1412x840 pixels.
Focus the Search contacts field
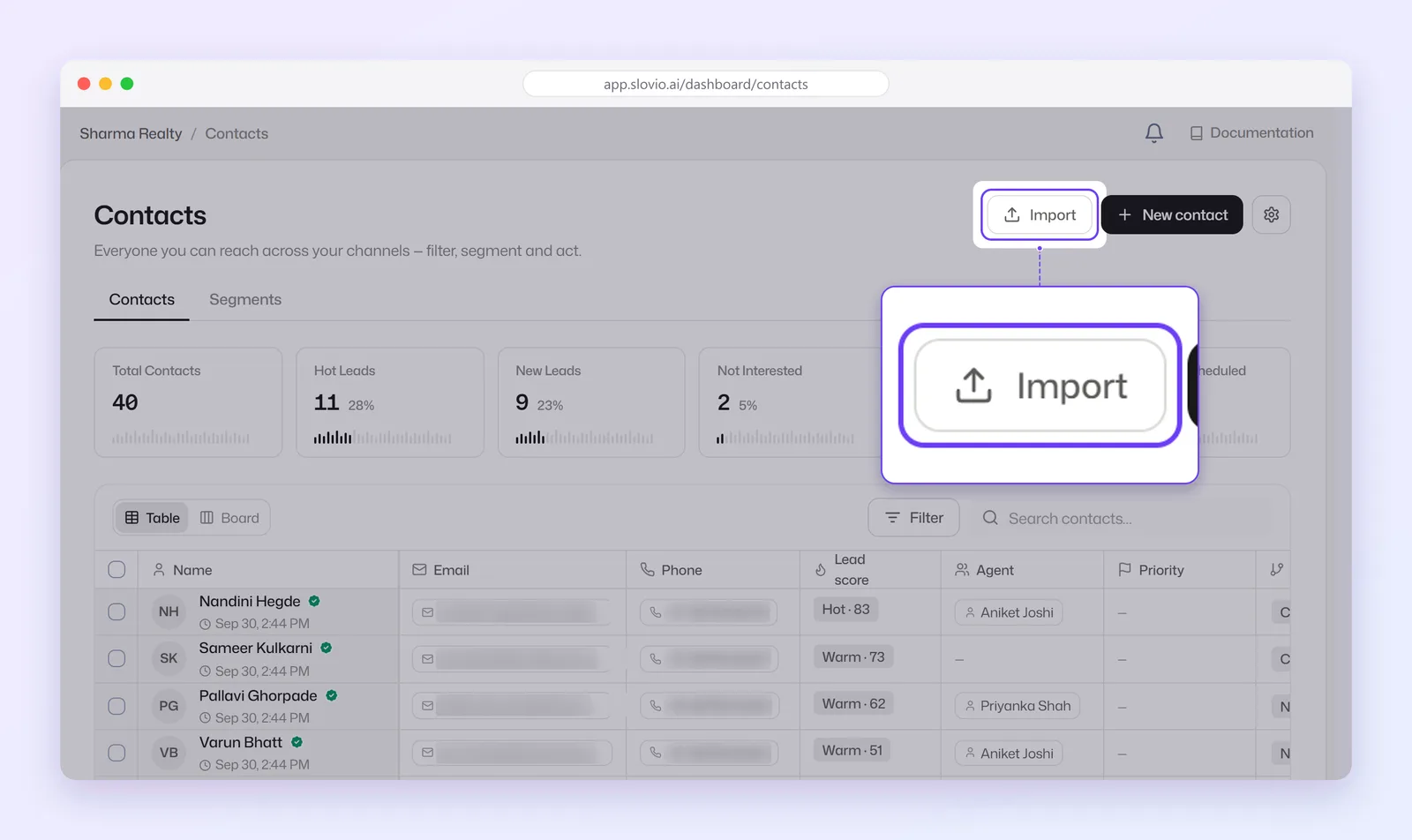click(1121, 518)
